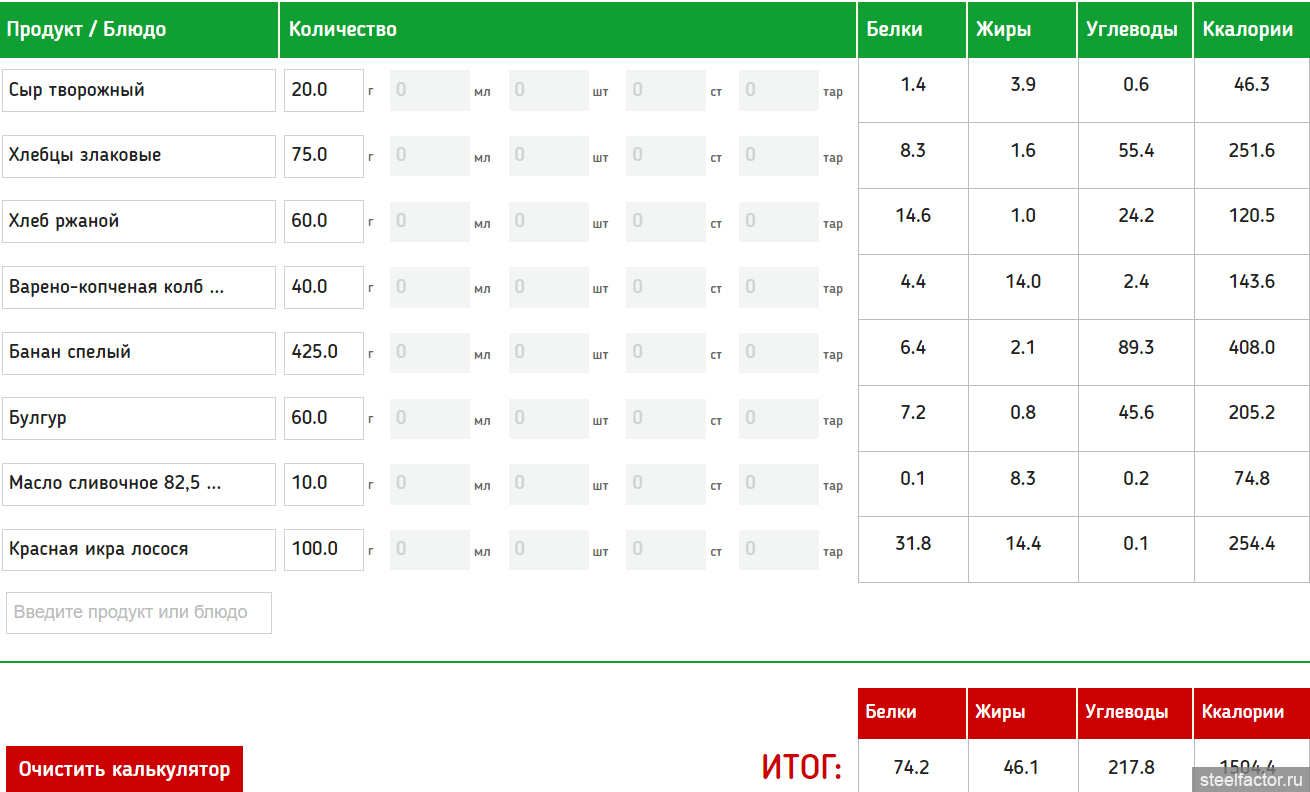Focus the Хлебцы злаковые product field

click(x=139, y=156)
